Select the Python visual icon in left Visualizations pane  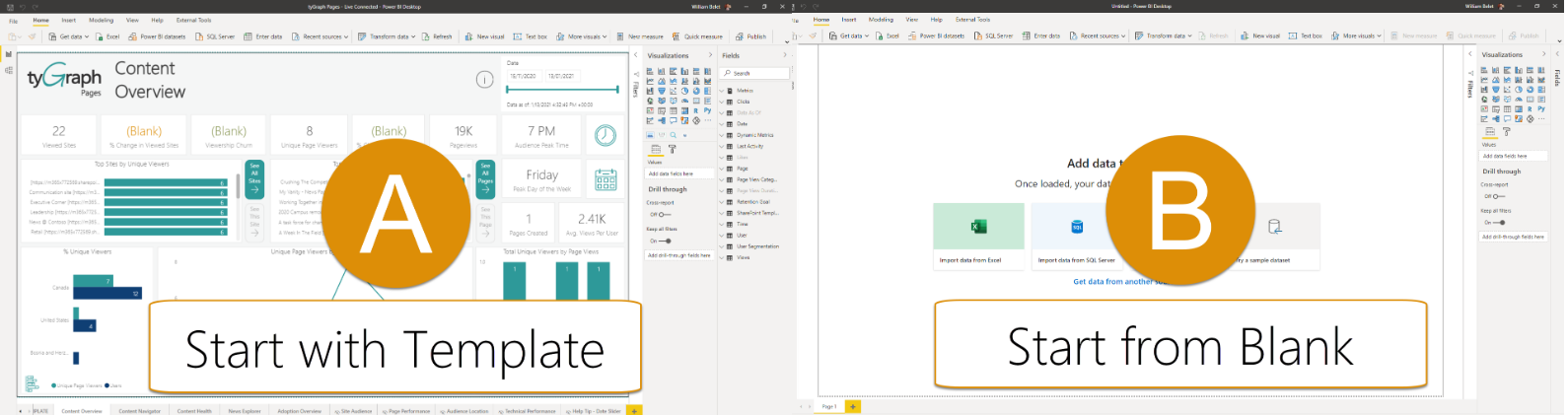point(707,110)
